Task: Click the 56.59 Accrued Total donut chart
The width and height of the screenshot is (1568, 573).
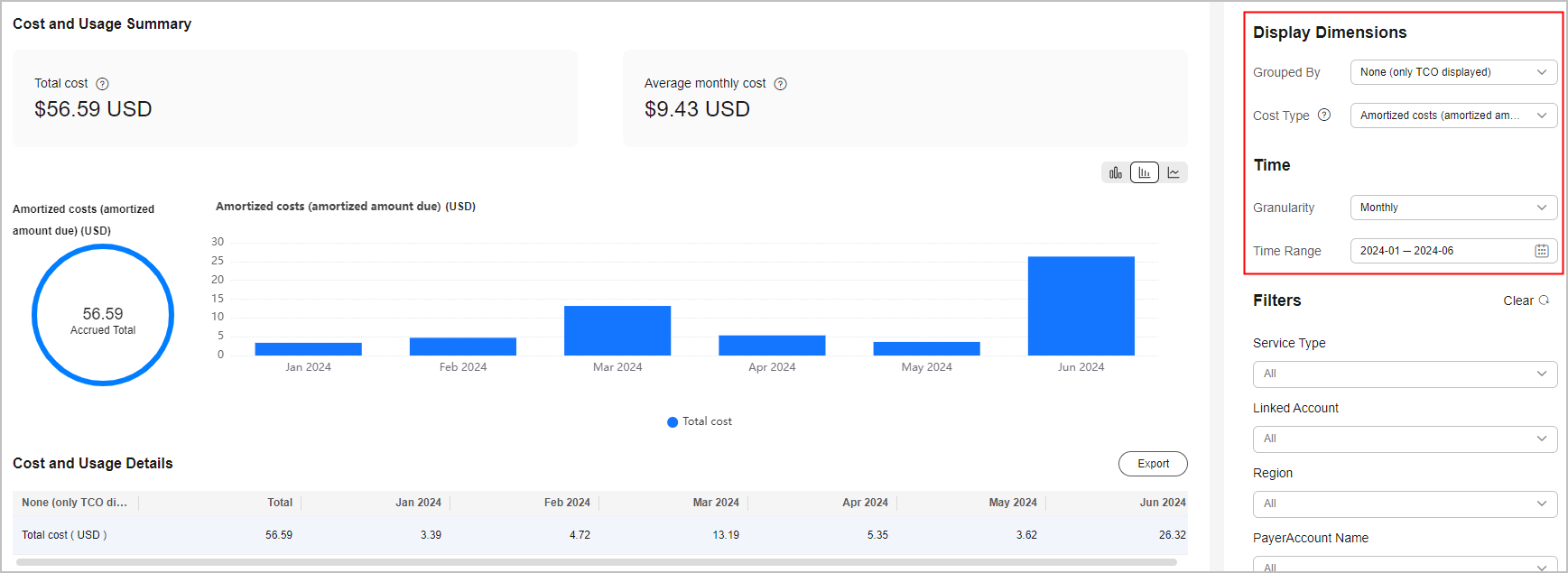Action: (x=103, y=315)
